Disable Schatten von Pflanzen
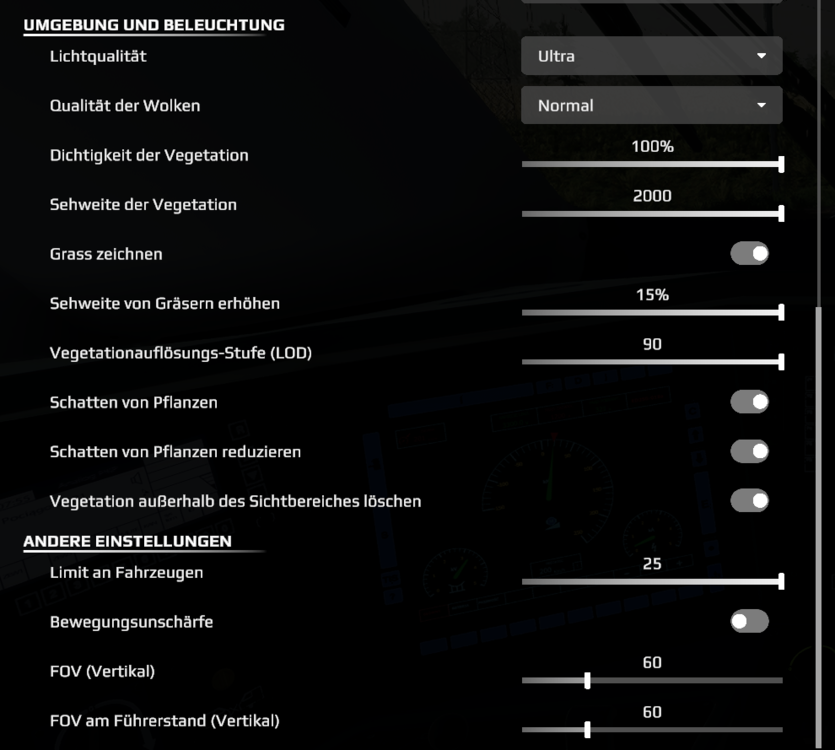Viewport: 835px width, 750px height. pyautogui.click(x=749, y=402)
